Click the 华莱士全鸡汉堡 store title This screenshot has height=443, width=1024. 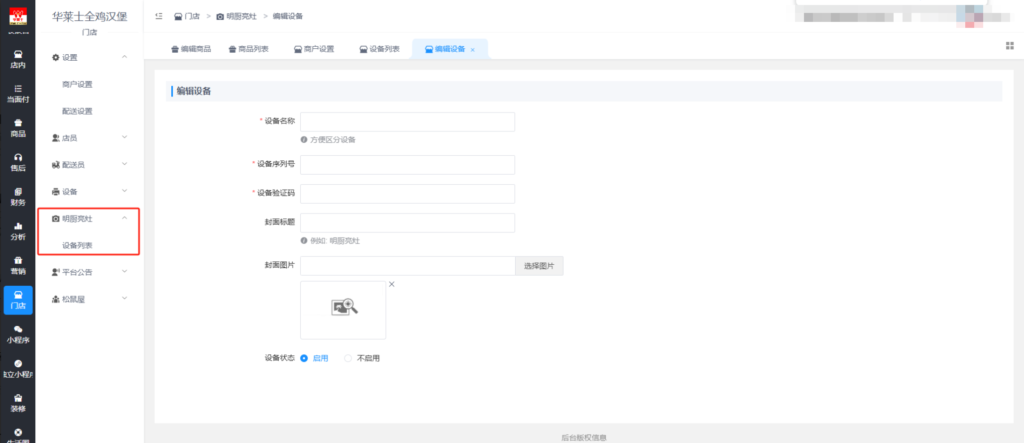pos(89,16)
